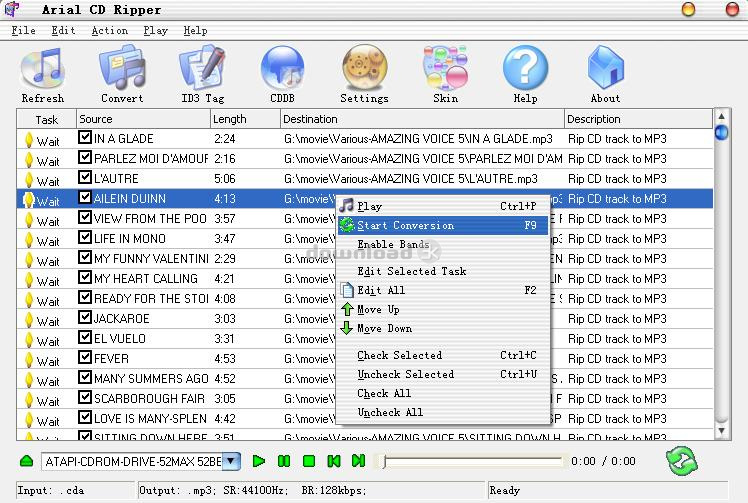Select the LOVE IS MANY-SPLEN track row
Image resolution: width=748 pixels, height=503 pixels.
point(365,419)
